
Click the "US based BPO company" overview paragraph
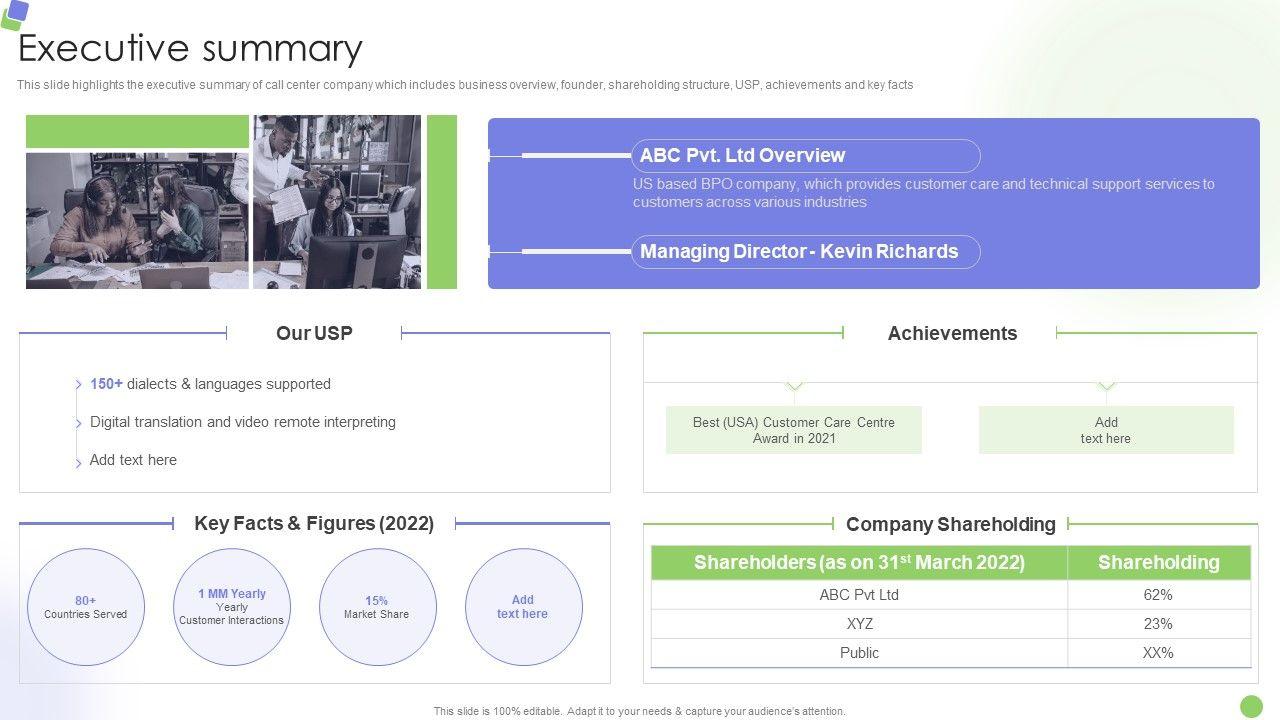point(924,193)
